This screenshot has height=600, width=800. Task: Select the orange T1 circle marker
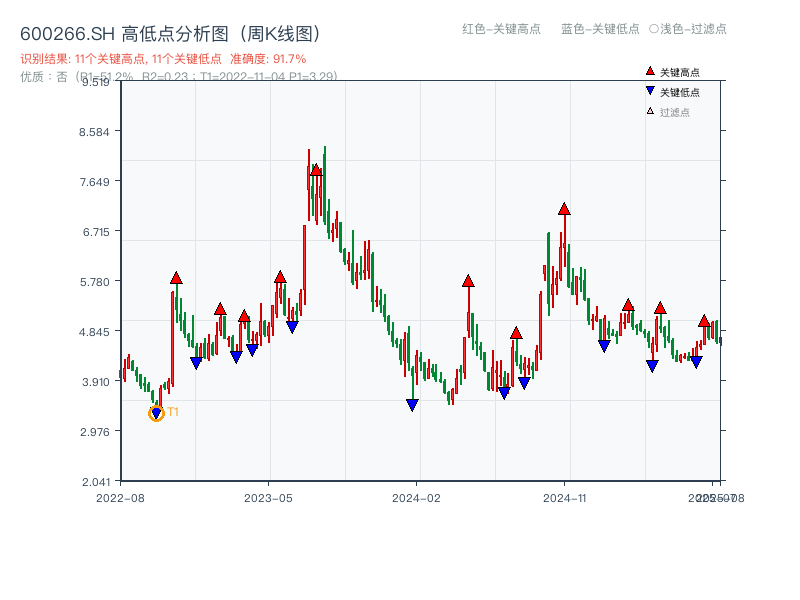pos(156,413)
